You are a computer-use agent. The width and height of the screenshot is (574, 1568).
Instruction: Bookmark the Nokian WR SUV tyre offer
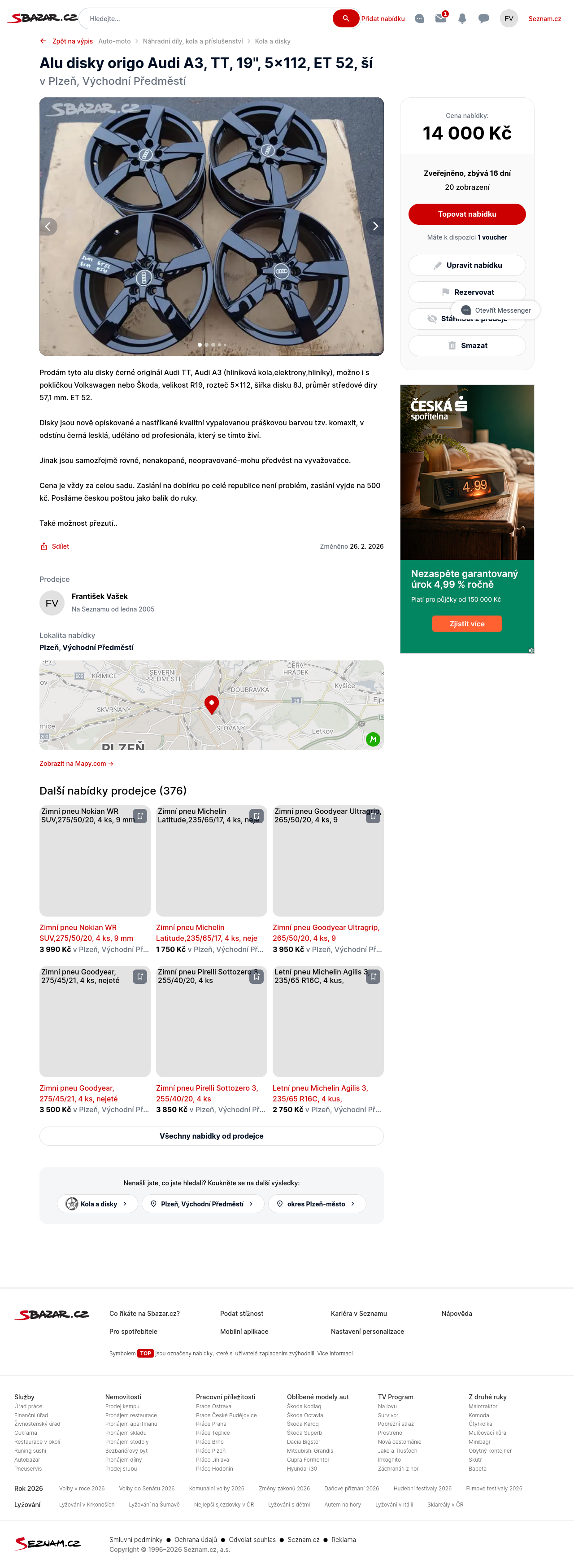click(140, 816)
